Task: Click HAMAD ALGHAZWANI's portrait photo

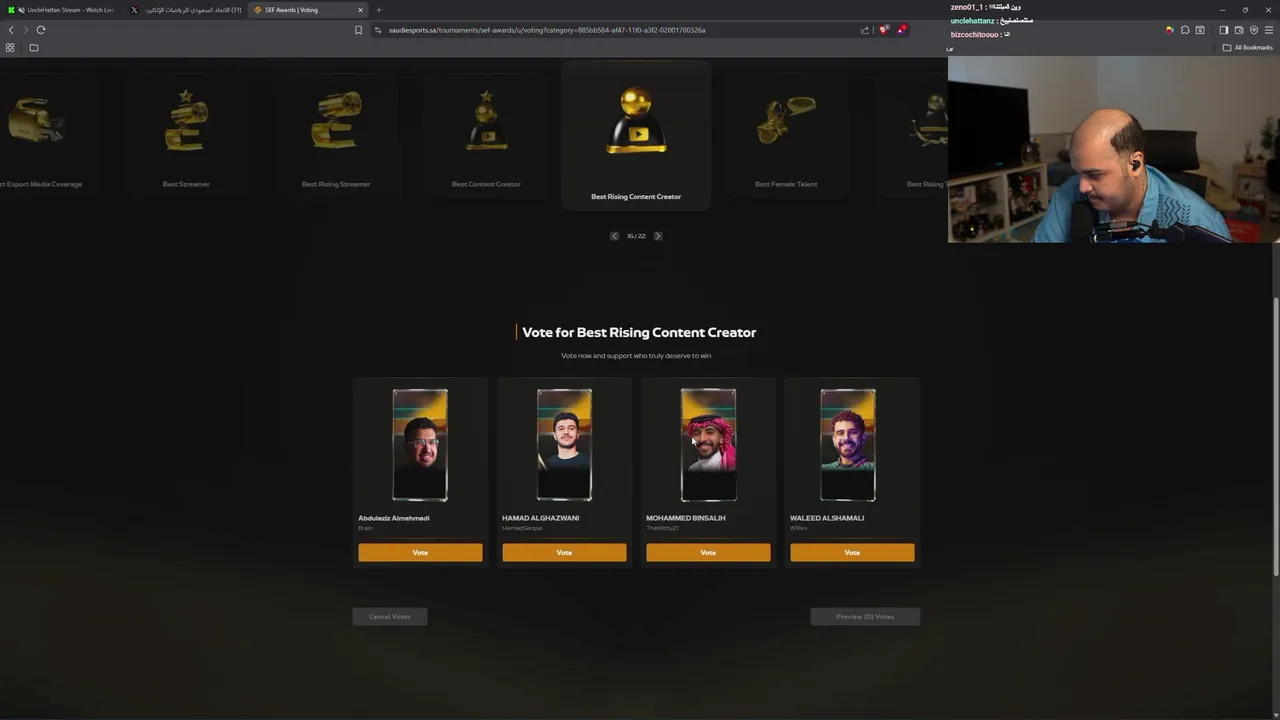Action: [564, 445]
